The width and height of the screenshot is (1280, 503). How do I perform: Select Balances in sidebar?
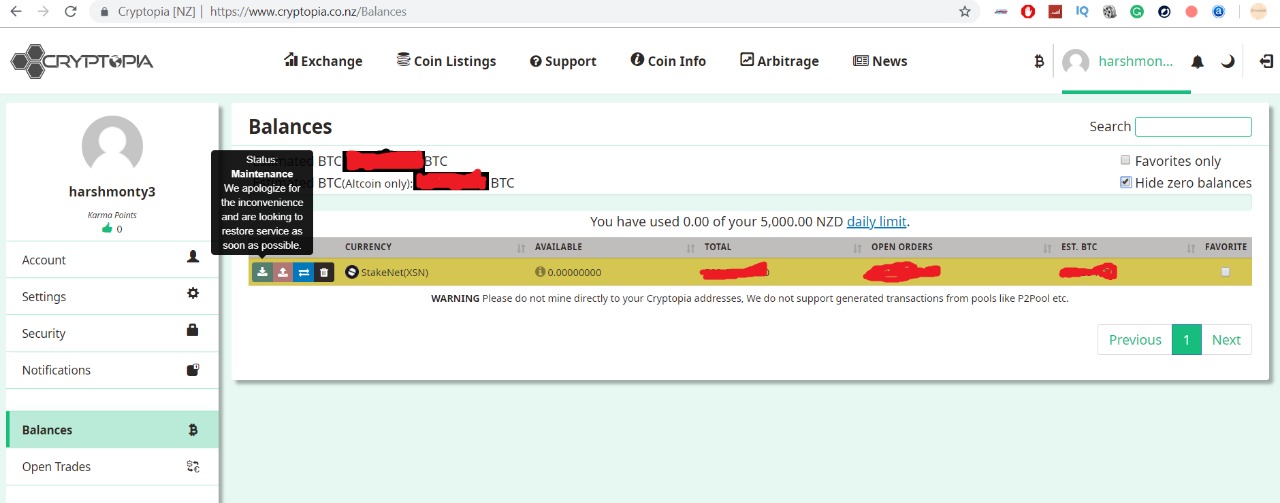click(x=111, y=430)
